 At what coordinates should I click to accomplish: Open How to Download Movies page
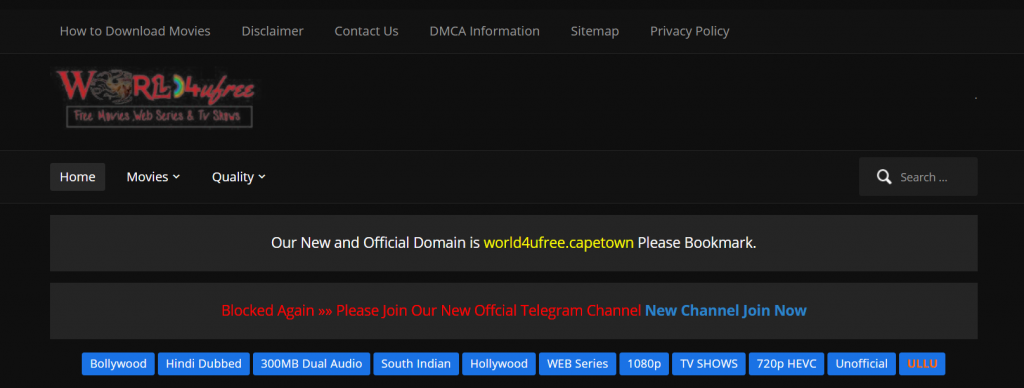pyautogui.click(x=135, y=31)
